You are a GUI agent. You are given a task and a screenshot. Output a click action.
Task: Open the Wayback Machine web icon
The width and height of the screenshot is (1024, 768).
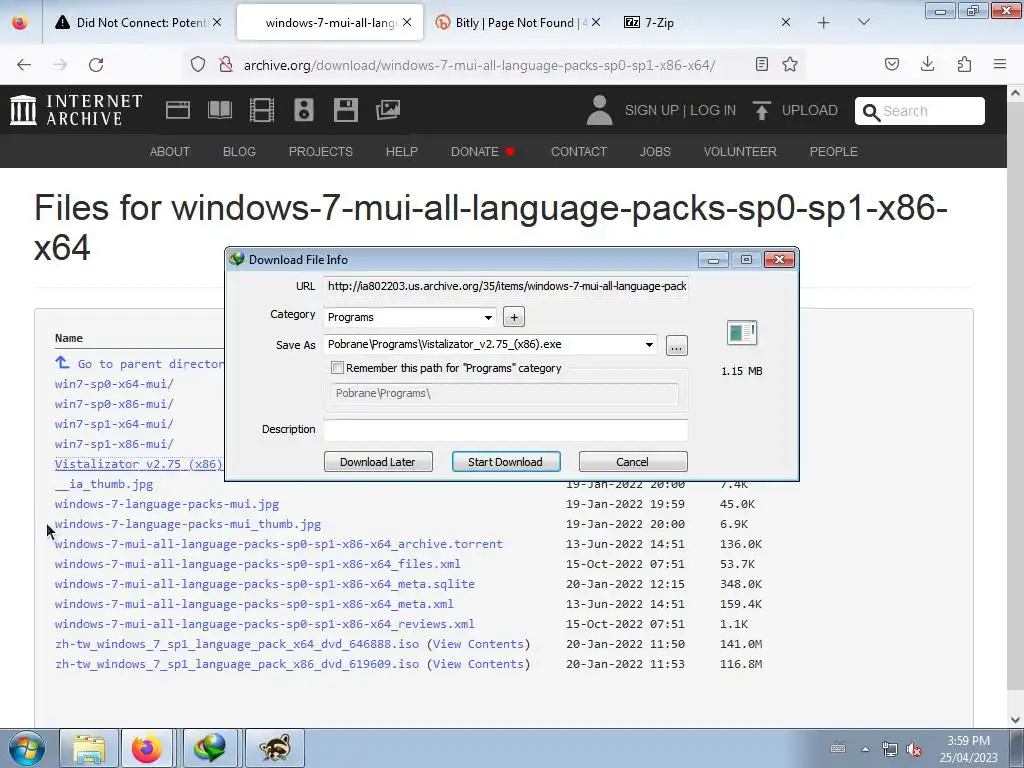(178, 110)
